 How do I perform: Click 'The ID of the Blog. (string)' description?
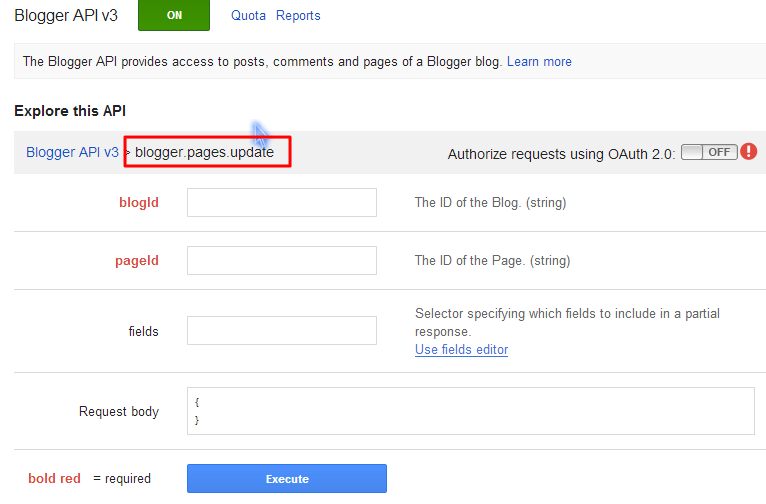(x=490, y=203)
